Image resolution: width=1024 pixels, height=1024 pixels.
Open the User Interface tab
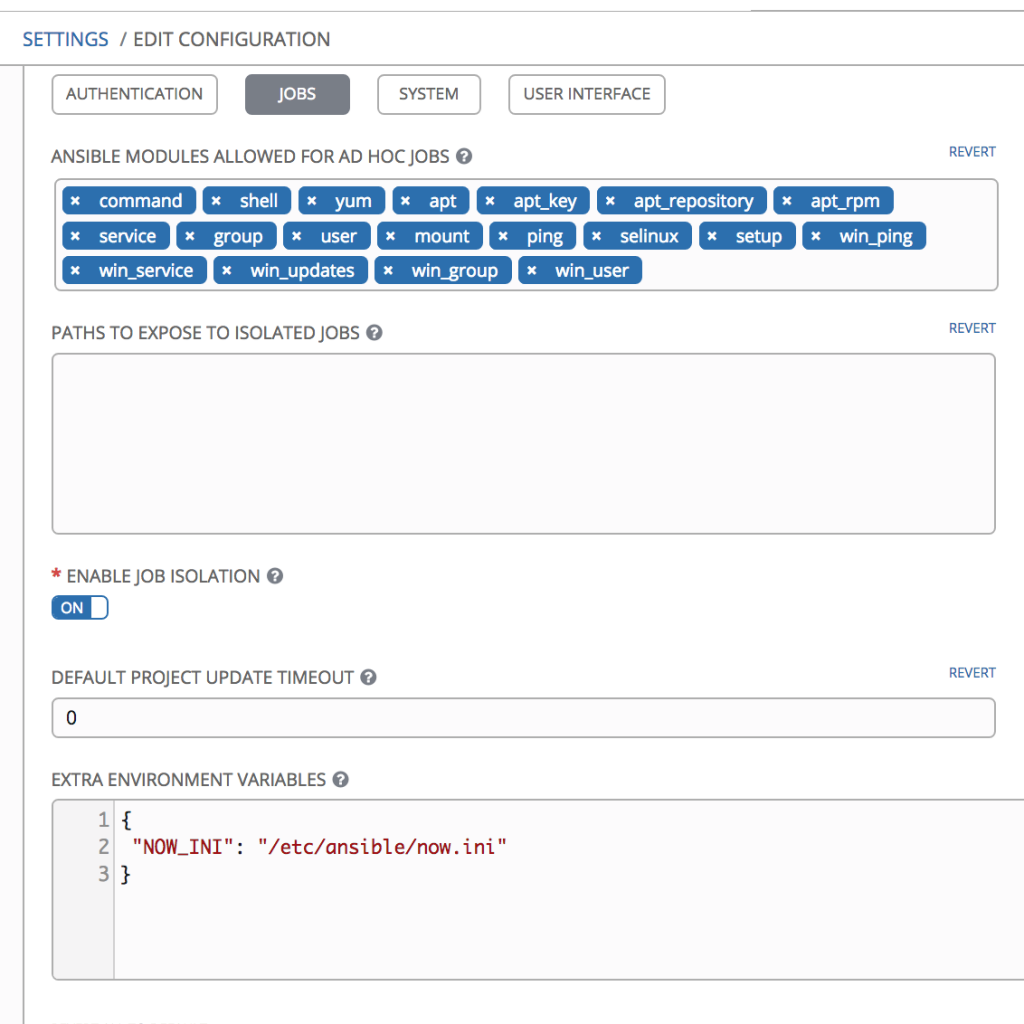[x=586, y=94]
